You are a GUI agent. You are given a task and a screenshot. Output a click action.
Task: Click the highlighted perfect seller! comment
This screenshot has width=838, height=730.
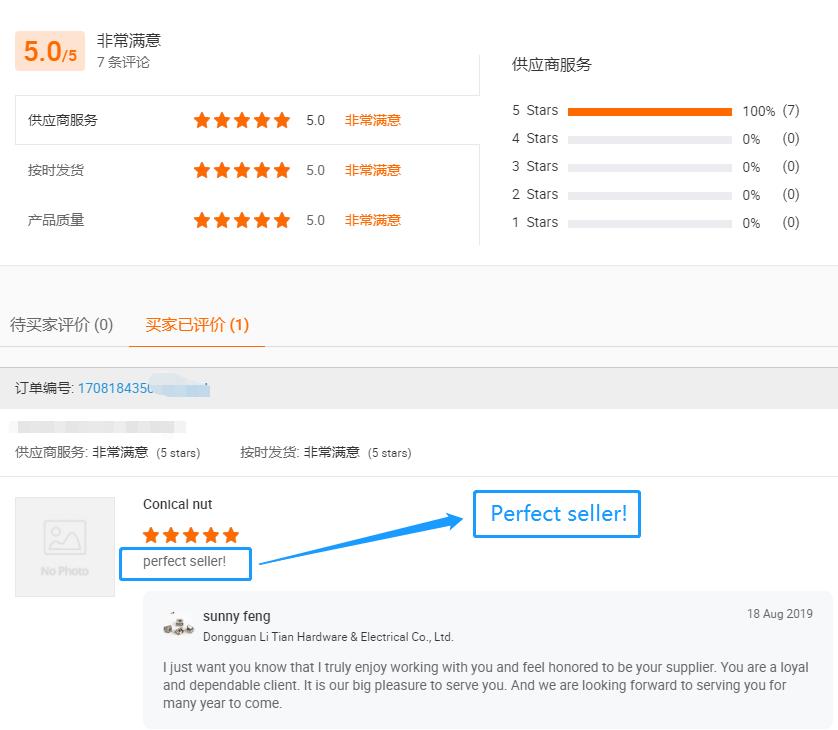point(185,563)
